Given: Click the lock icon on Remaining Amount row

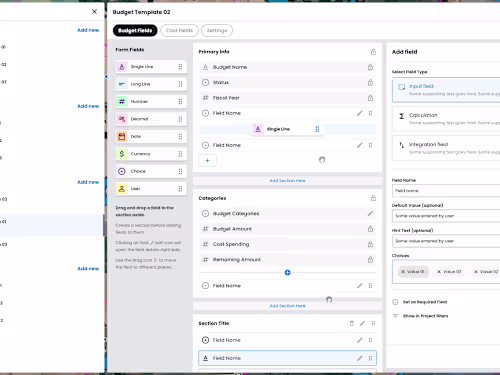Looking at the screenshot, I should (x=370, y=259).
